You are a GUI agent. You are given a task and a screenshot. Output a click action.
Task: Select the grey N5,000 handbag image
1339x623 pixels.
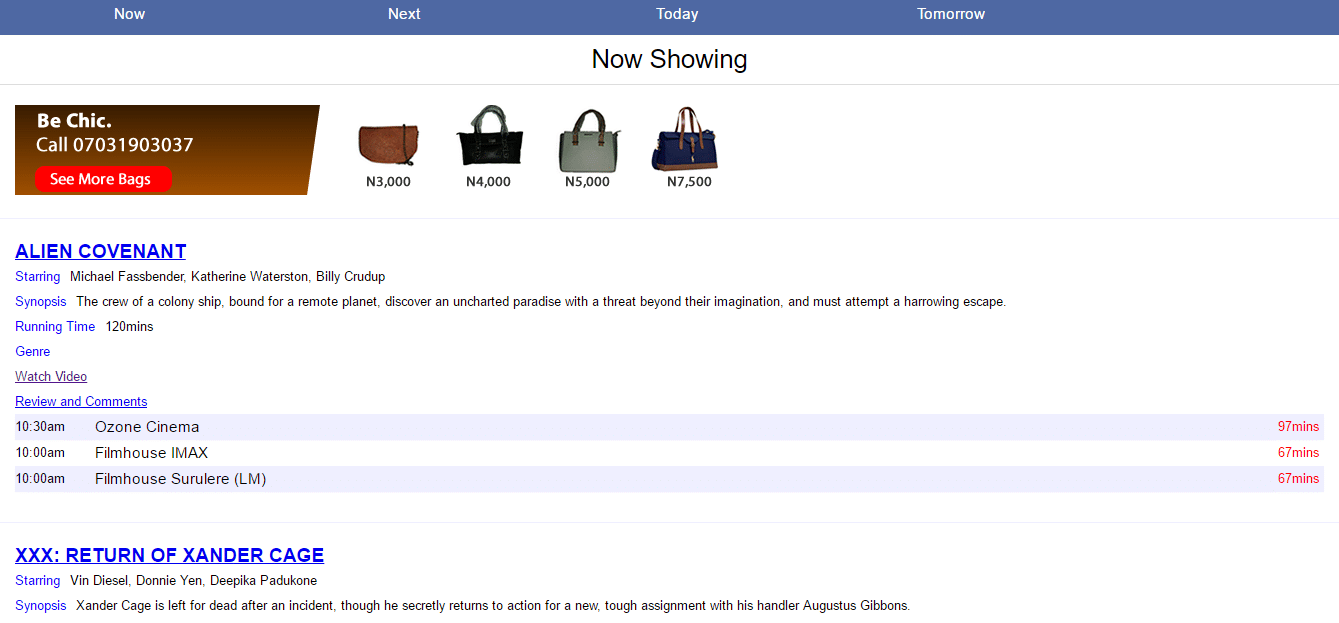(588, 140)
